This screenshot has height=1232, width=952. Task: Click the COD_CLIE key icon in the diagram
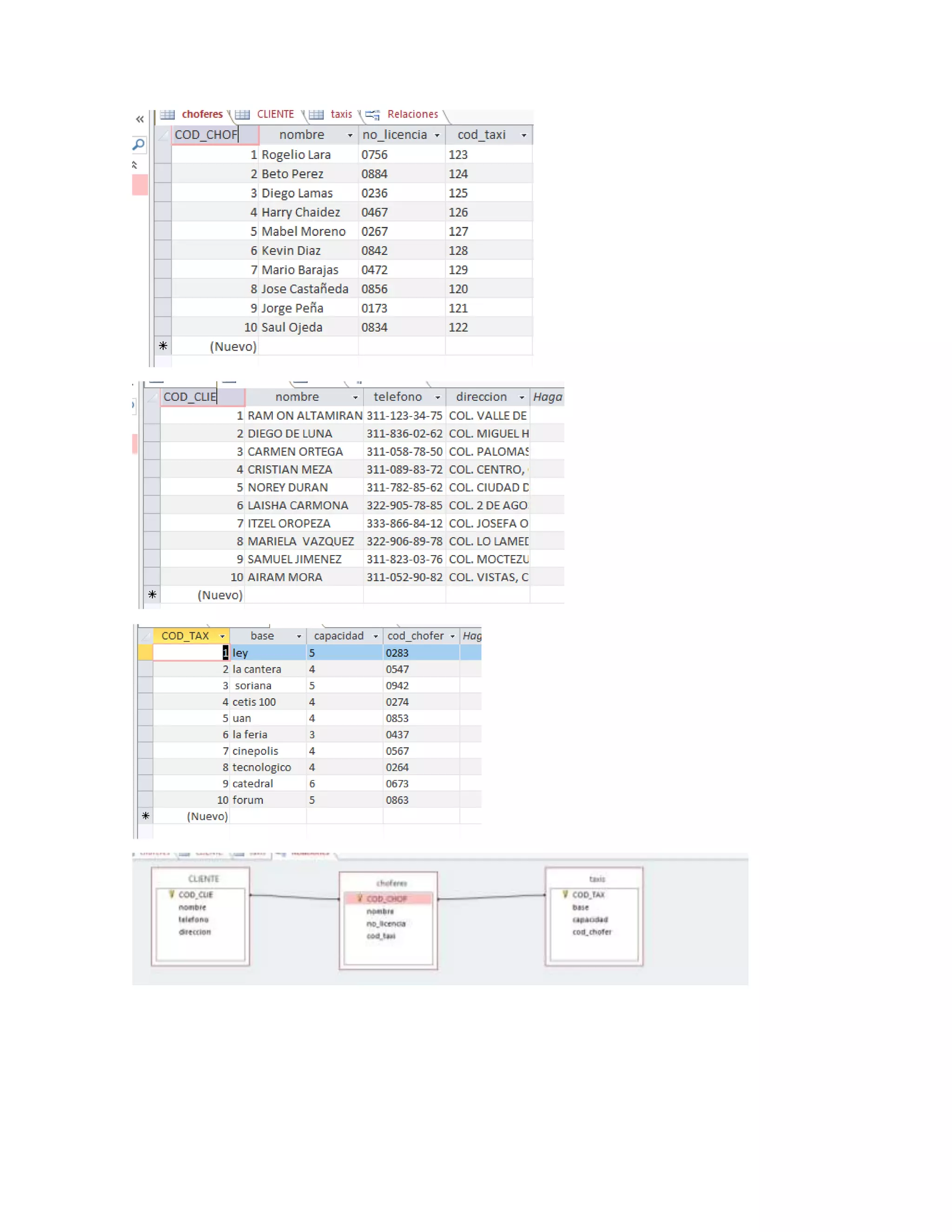pos(172,894)
